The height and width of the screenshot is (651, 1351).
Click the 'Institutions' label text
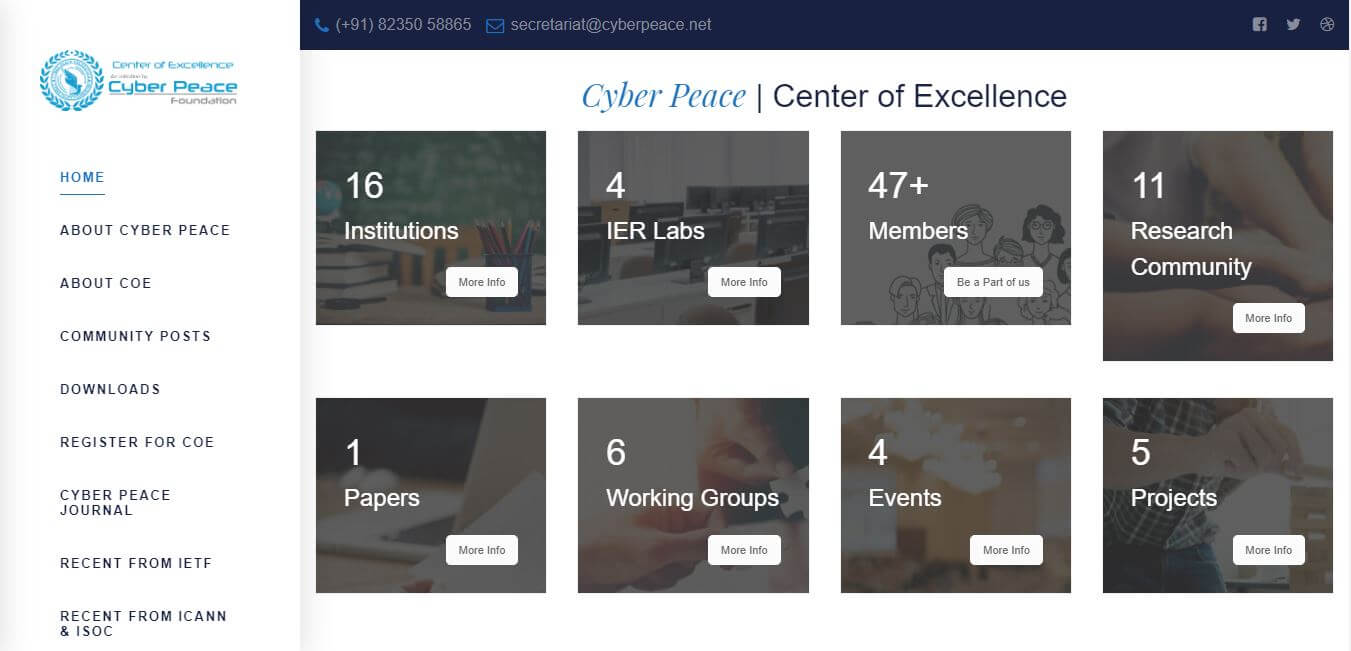pyautogui.click(x=401, y=231)
